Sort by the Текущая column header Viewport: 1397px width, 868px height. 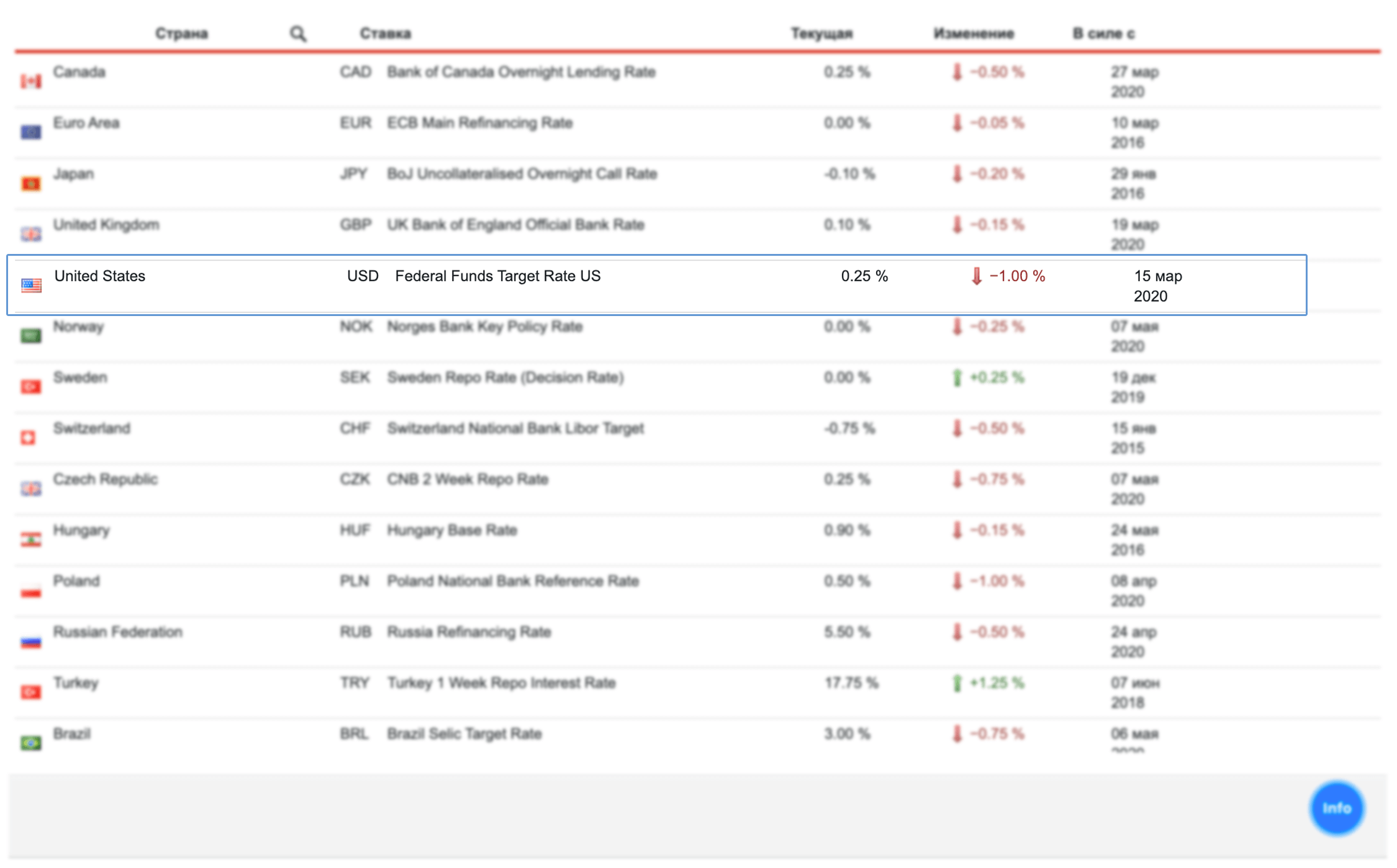tap(821, 34)
